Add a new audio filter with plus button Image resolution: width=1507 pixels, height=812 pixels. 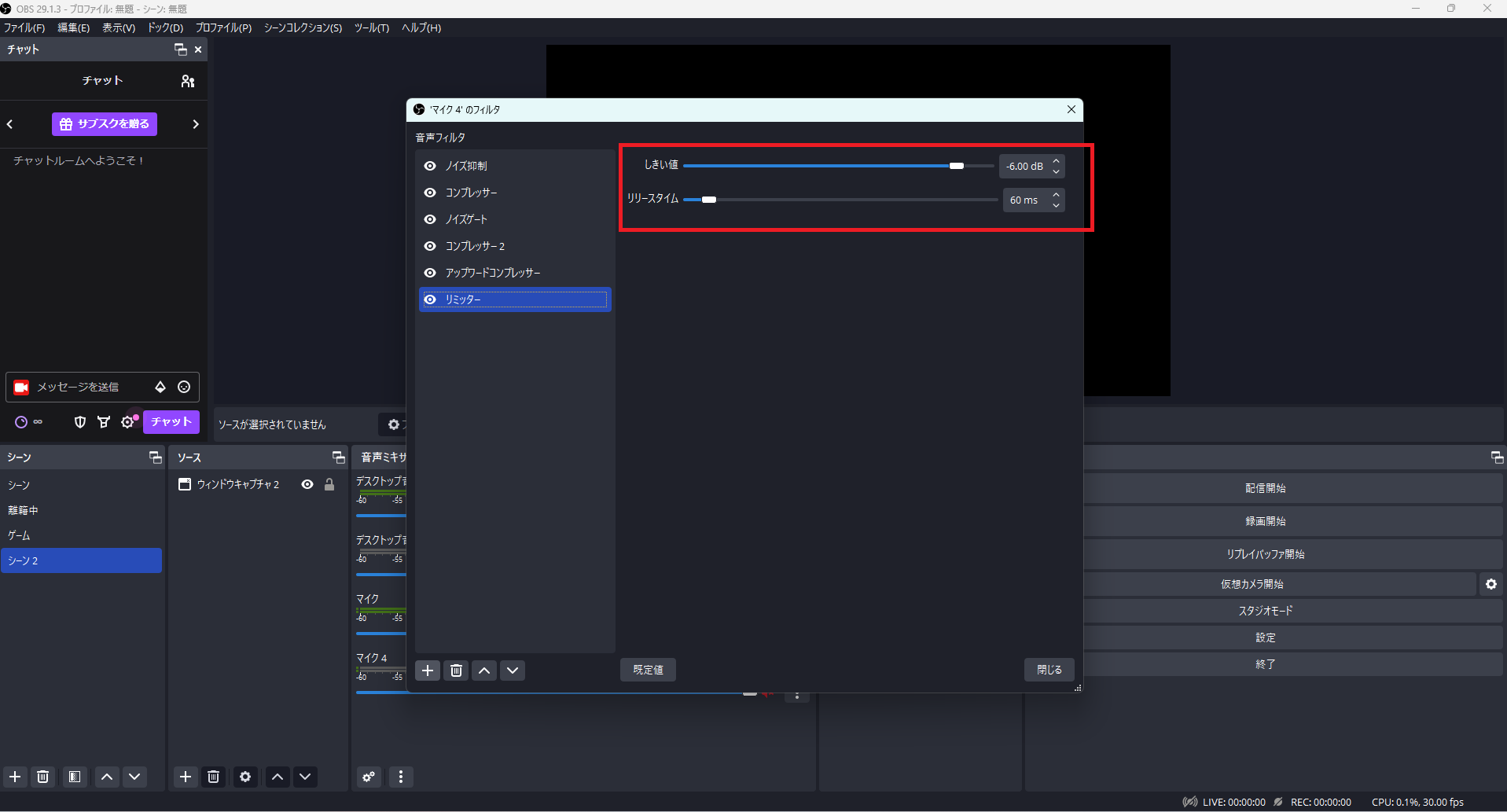pos(428,671)
